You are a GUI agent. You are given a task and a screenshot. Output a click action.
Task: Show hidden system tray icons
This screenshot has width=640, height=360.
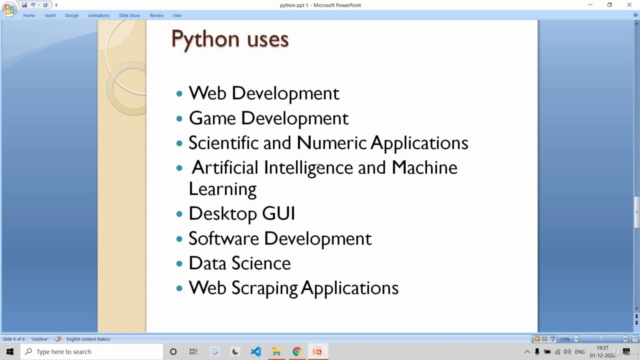coord(527,351)
